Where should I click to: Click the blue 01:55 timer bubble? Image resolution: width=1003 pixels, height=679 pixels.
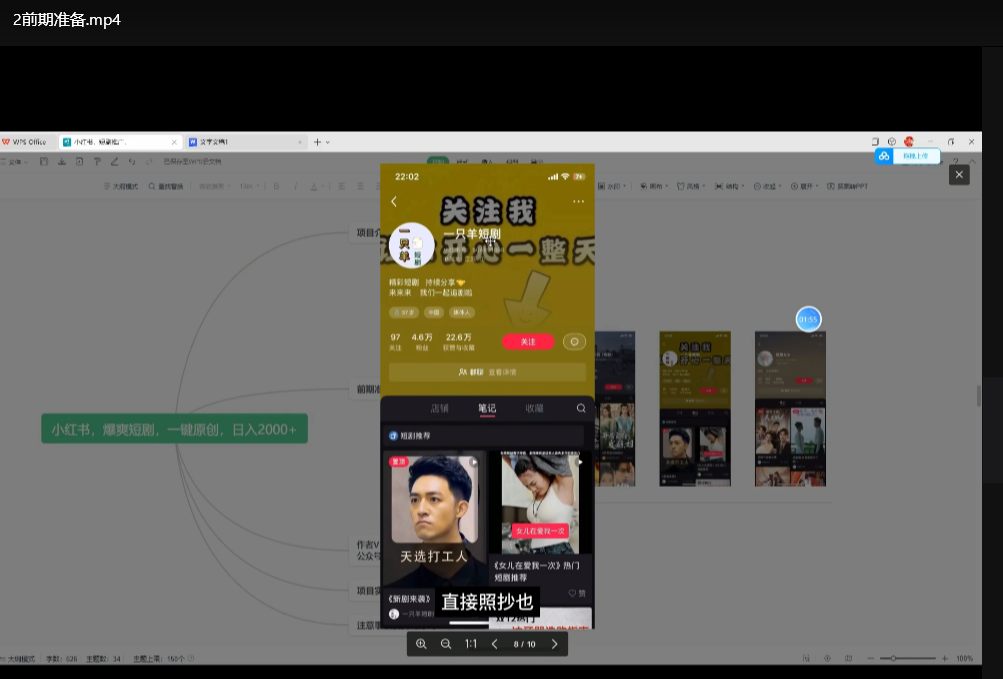(x=809, y=319)
